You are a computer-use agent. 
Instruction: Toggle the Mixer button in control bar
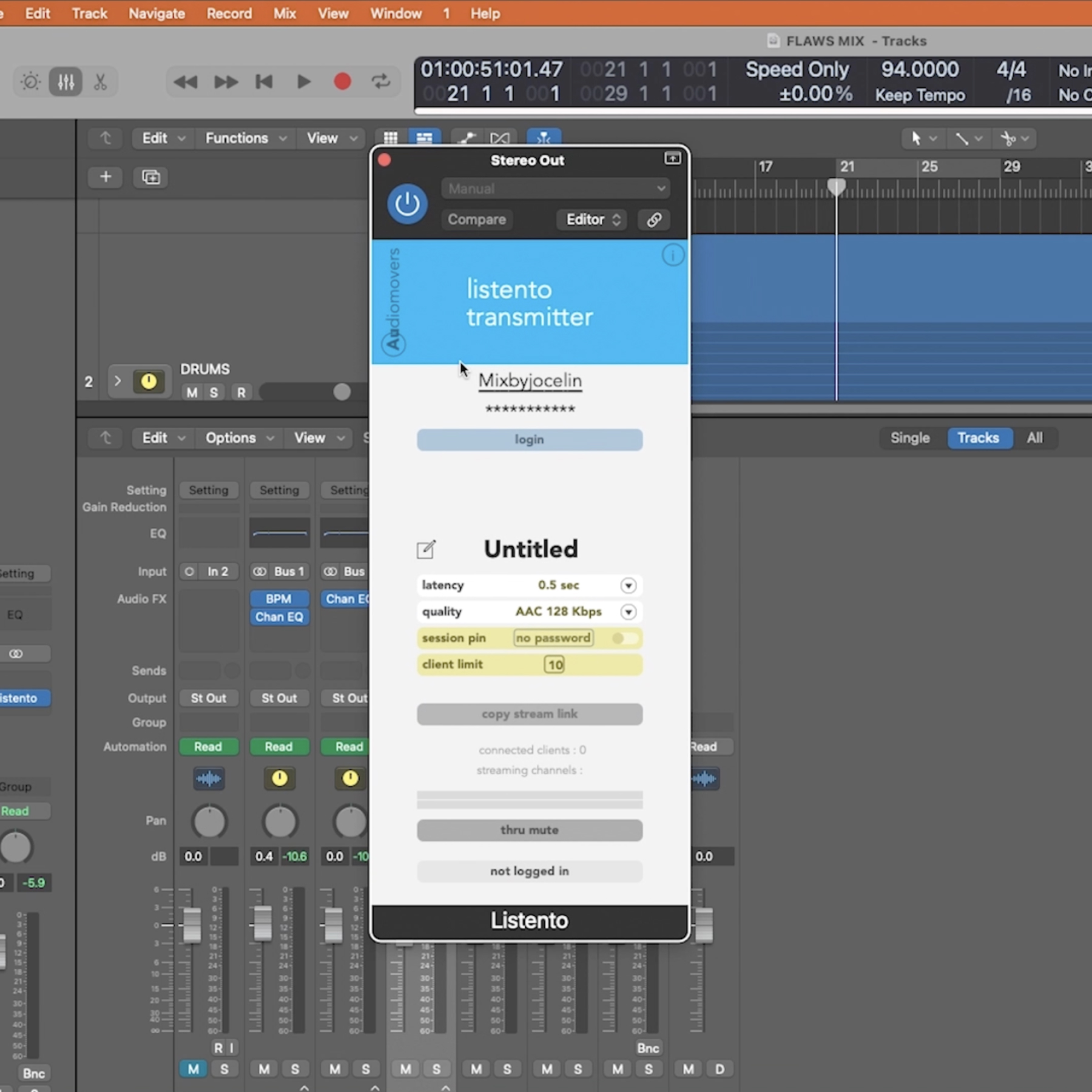(x=66, y=82)
